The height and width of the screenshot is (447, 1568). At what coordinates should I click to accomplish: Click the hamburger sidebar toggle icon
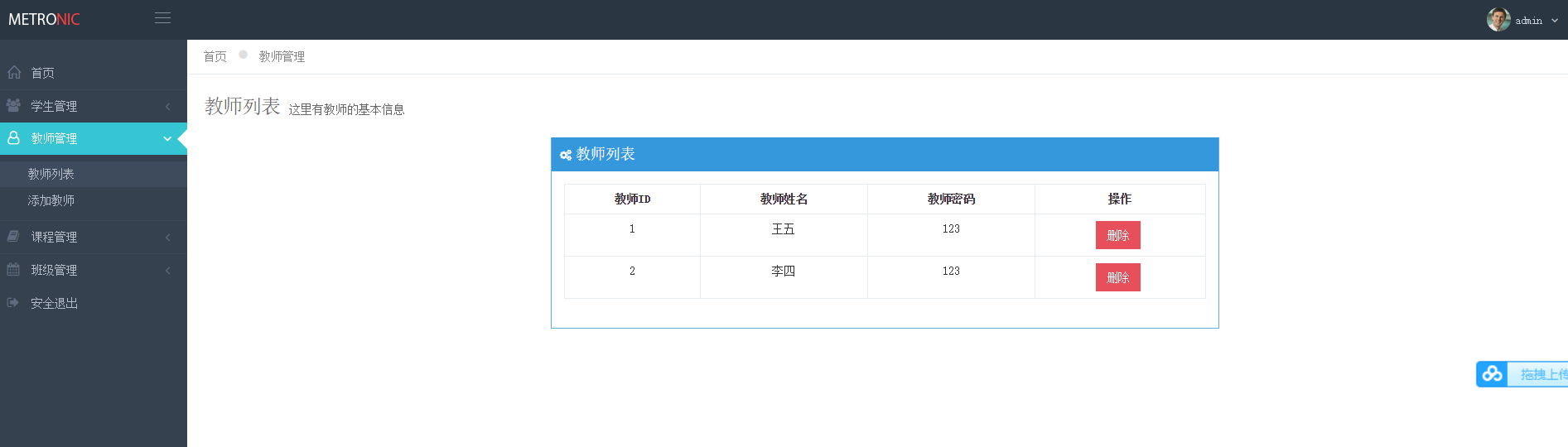(162, 18)
